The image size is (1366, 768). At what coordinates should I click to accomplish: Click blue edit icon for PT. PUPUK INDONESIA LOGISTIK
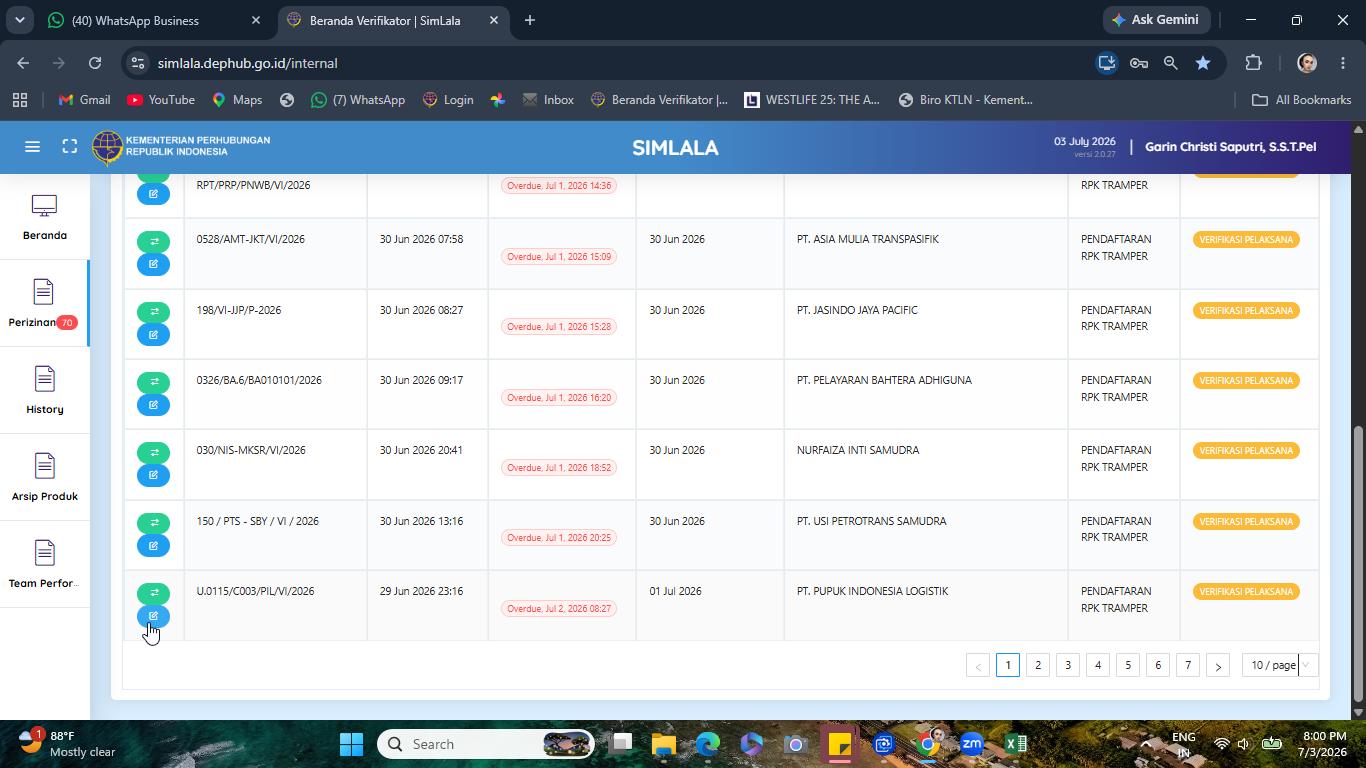(154, 616)
